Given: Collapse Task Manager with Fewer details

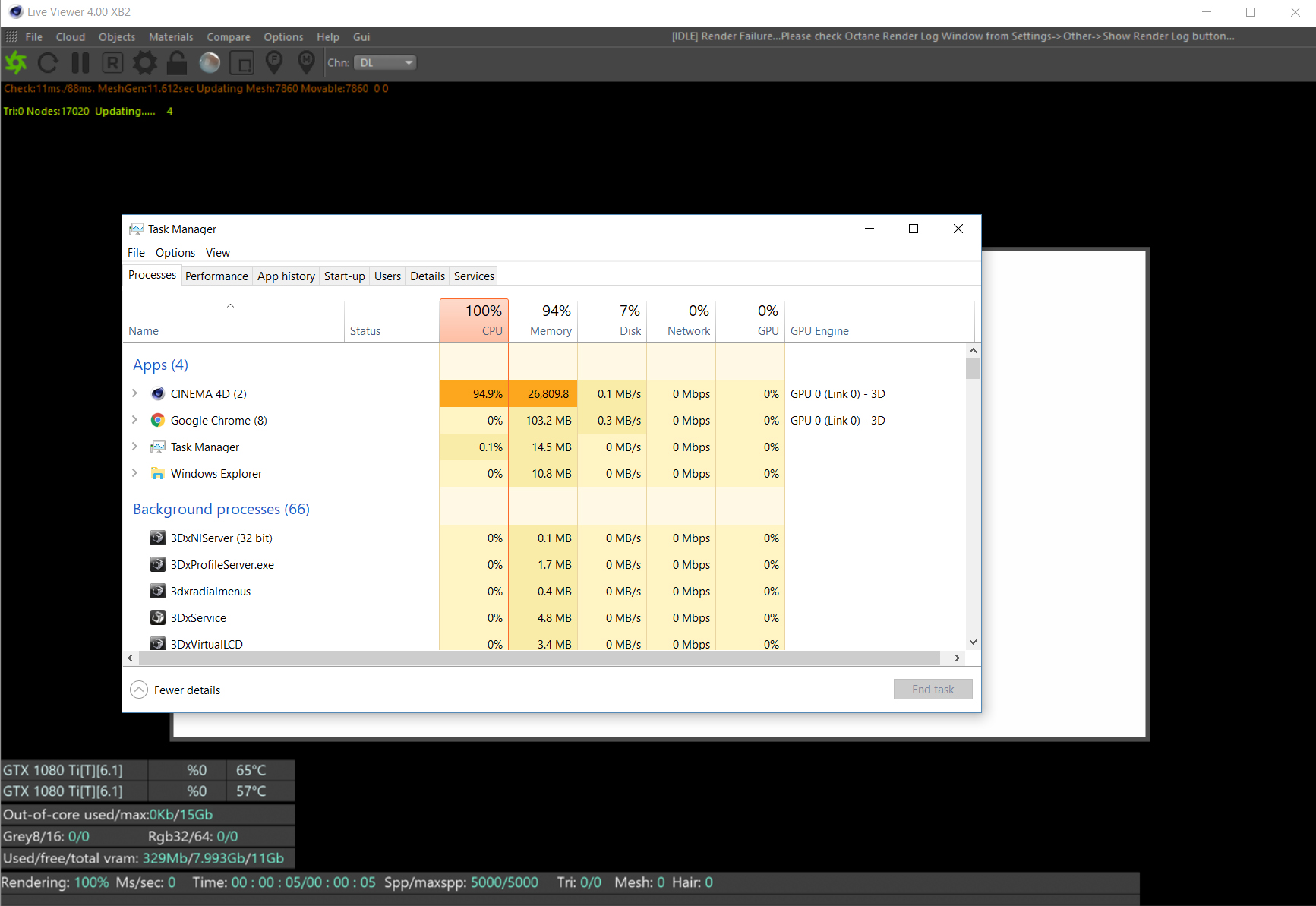Looking at the screenshot, I should coord(175,690).
